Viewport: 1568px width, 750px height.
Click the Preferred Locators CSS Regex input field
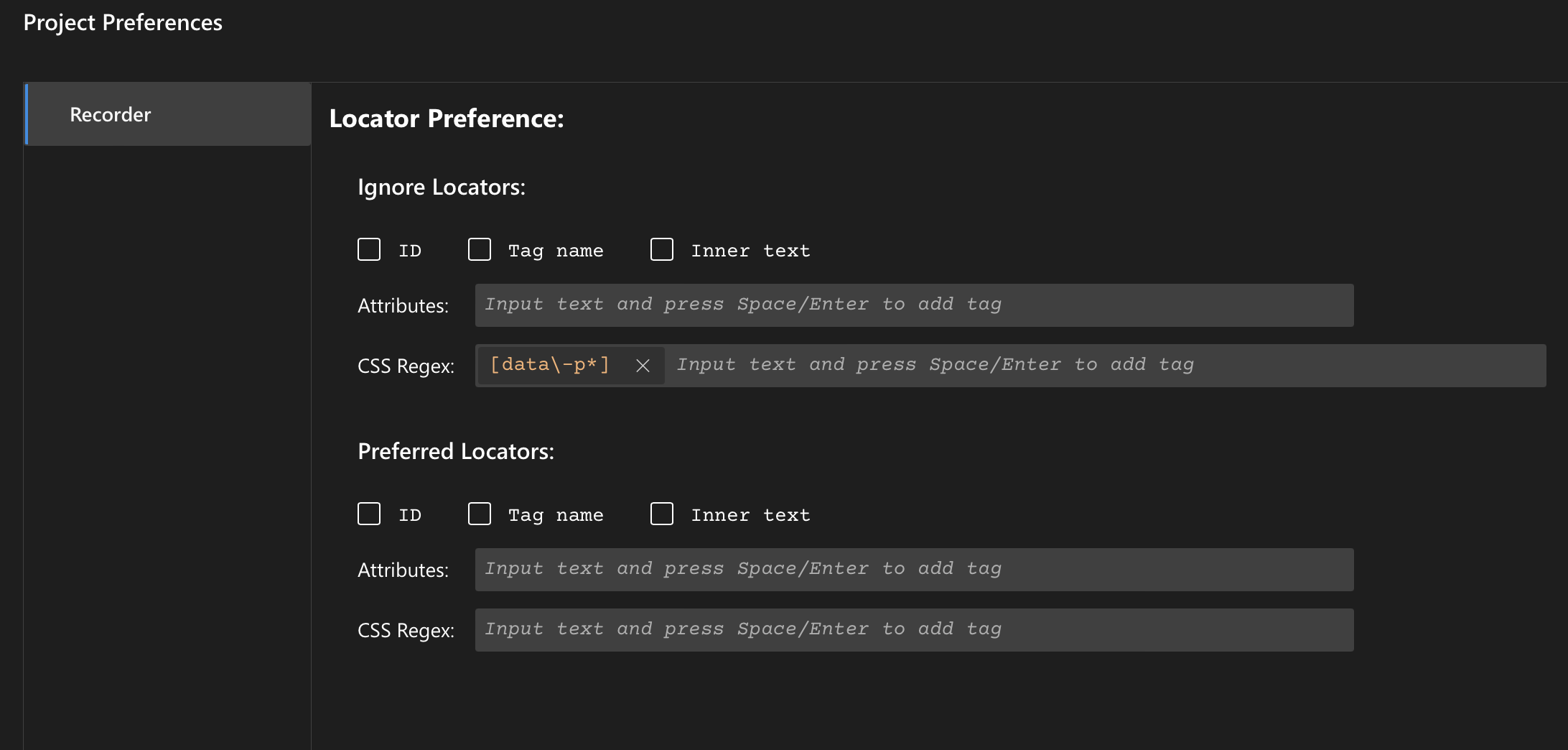pos(913,630)
